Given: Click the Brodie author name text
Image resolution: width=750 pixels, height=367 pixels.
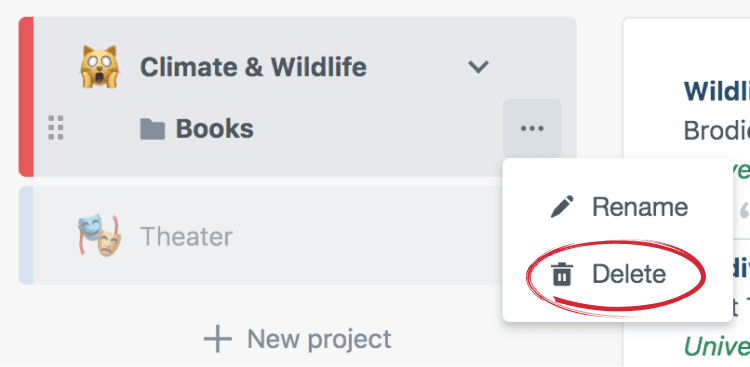Looking at the screenshot, I should (x=717, y=130).
